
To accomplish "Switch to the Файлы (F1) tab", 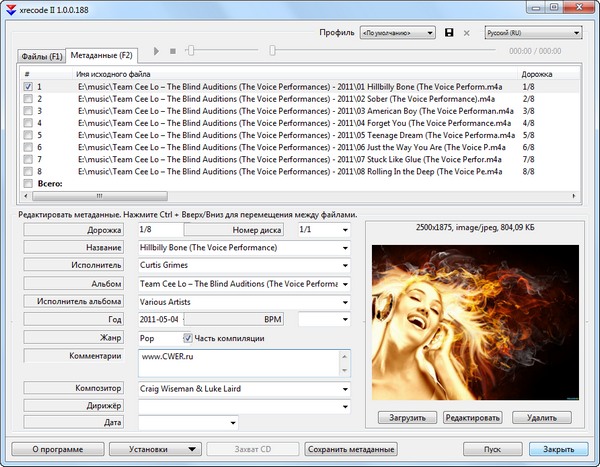I will pyautogui.click(x=39, y=55).
